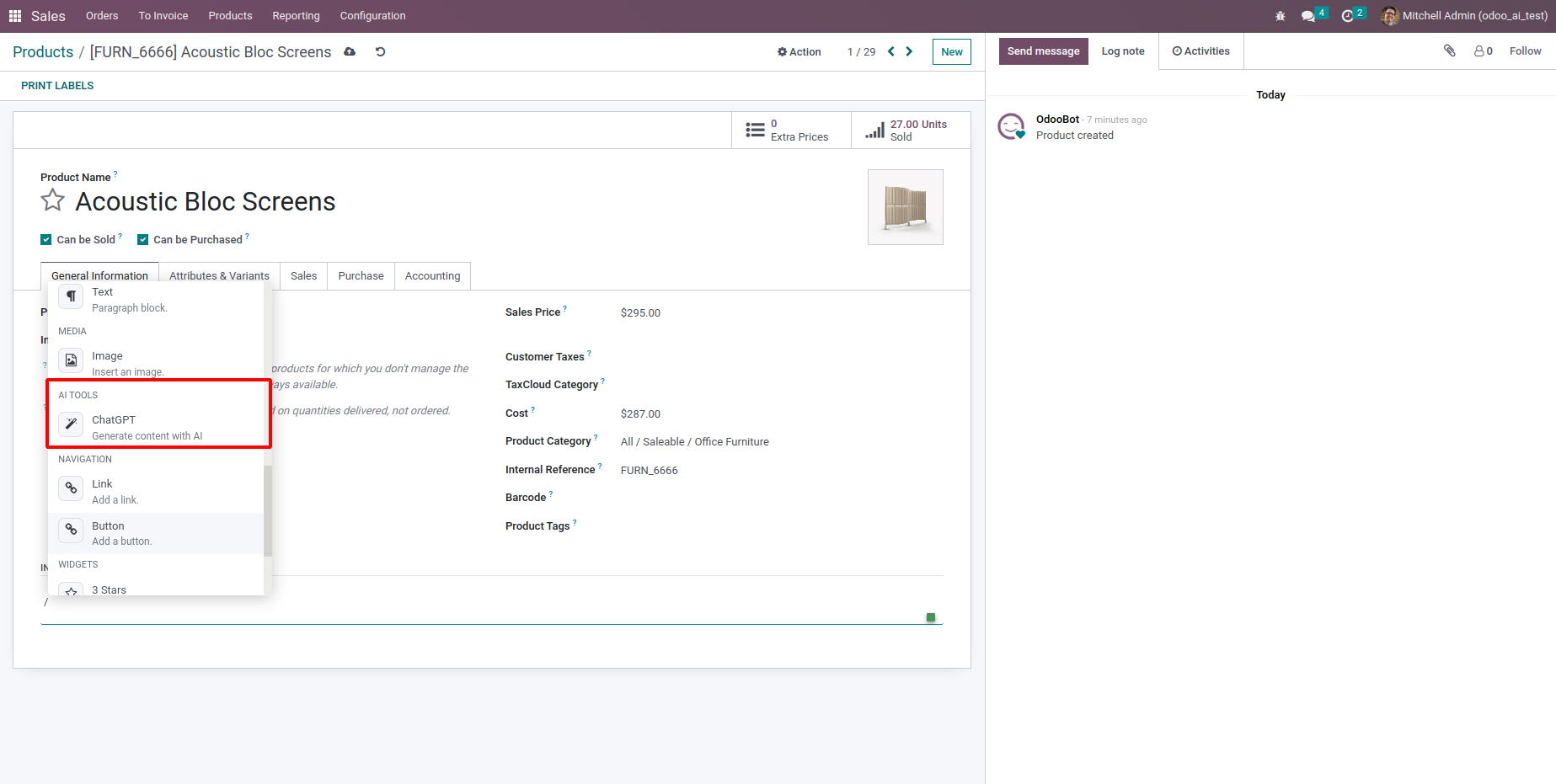Image resolution: width=1556 pixels, height=784 pixels.
Task: Click Log note button
Action: 1123,51
